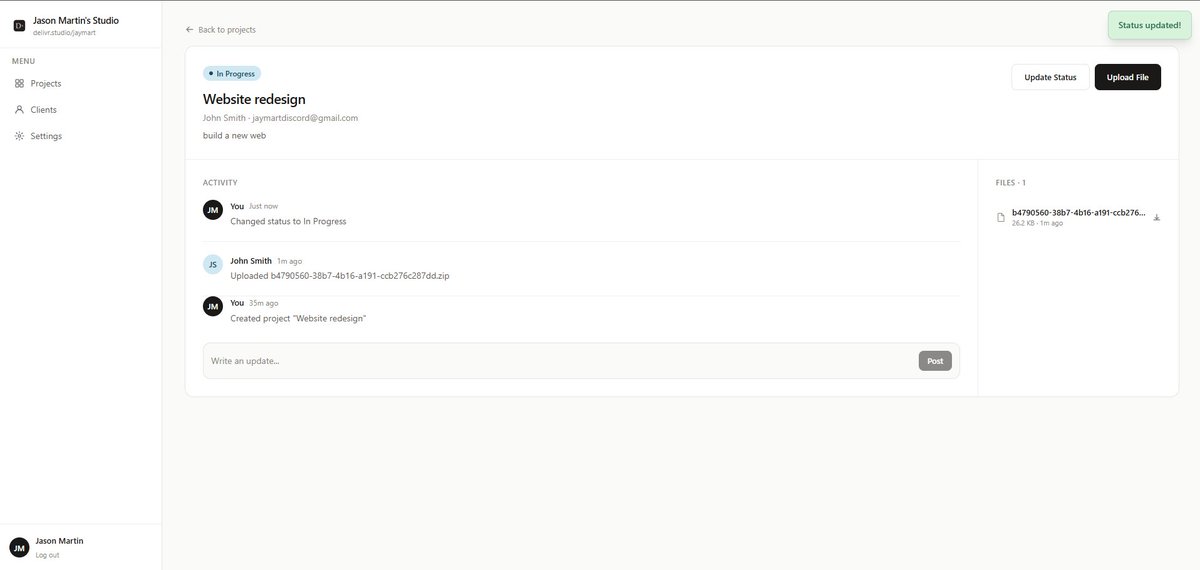The height and width of the screenshot is (570, 1200).
Task: Click the jaymartdiscord@gmail.com client text
Action: pyautogui.click(x=305, y=118)
